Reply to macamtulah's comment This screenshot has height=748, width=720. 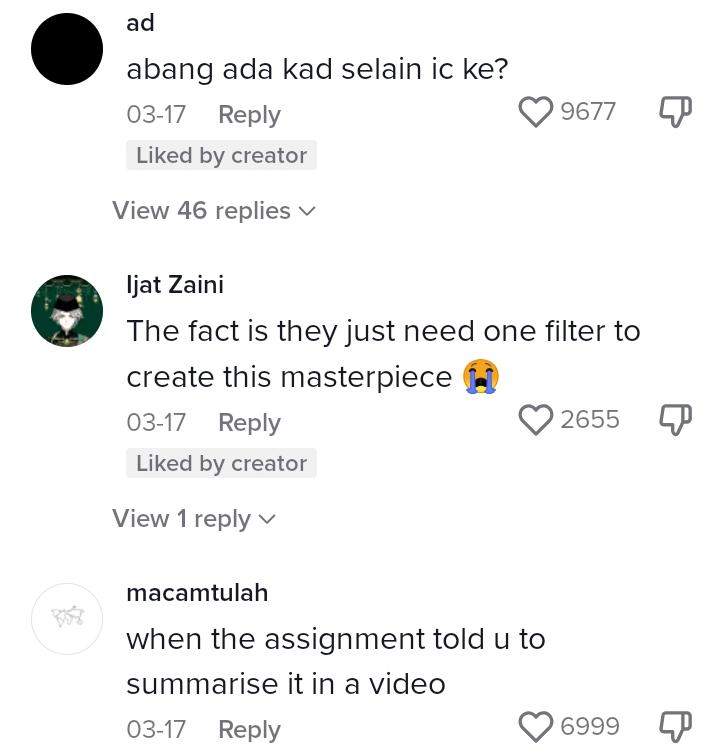pyautogui.click(x=249, y=730)
